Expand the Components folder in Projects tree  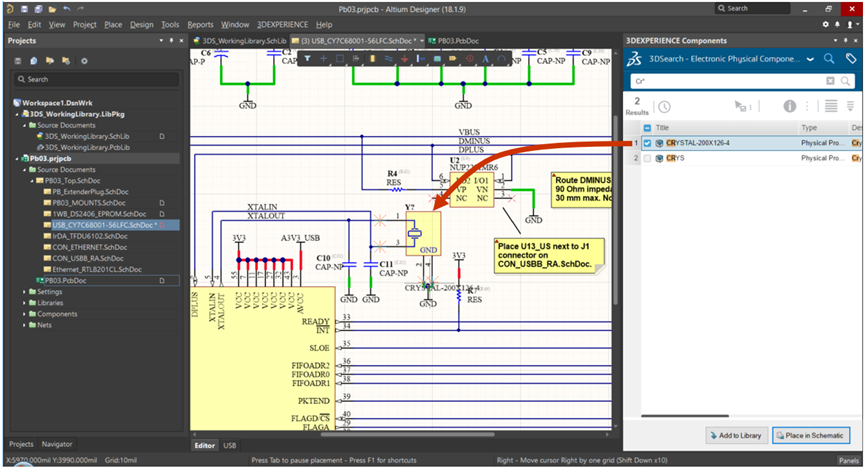pyautogui.click(x=24, y=313)
